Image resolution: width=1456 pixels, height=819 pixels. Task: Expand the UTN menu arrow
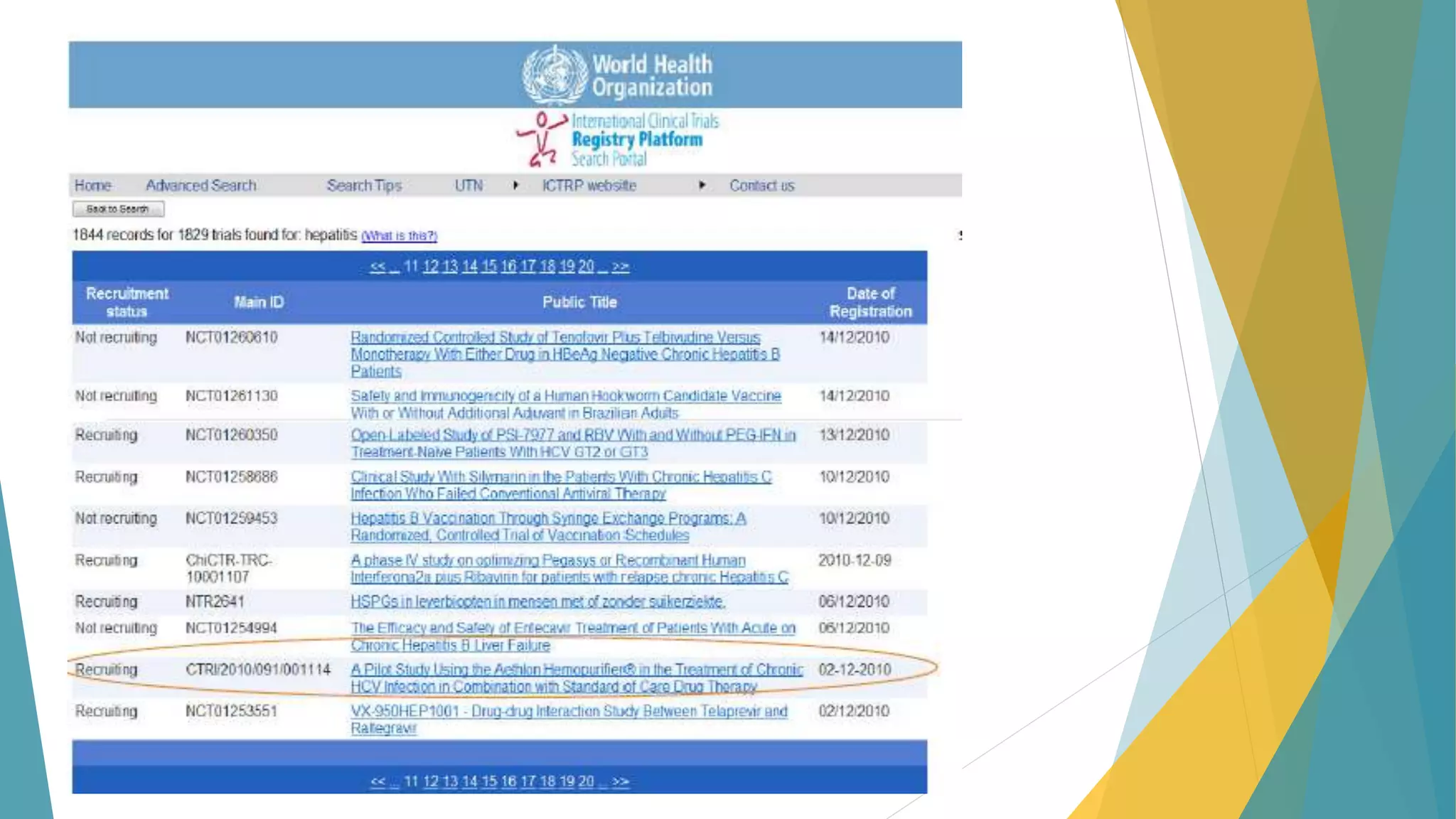click(515, 186)
